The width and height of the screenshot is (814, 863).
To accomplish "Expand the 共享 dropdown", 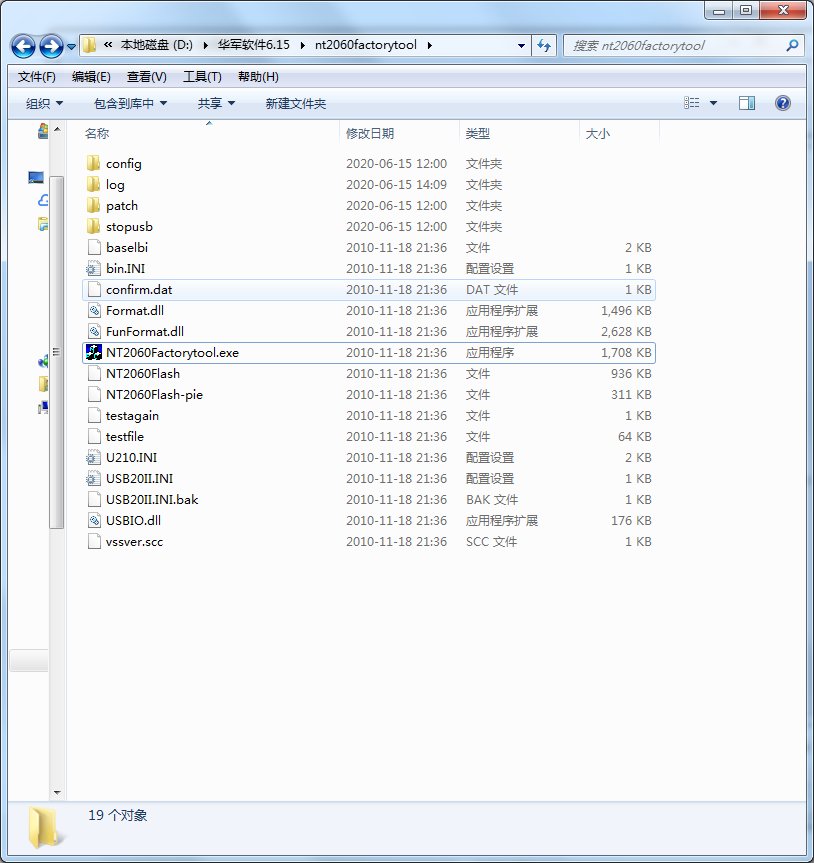I will click(x=216, y=103).
